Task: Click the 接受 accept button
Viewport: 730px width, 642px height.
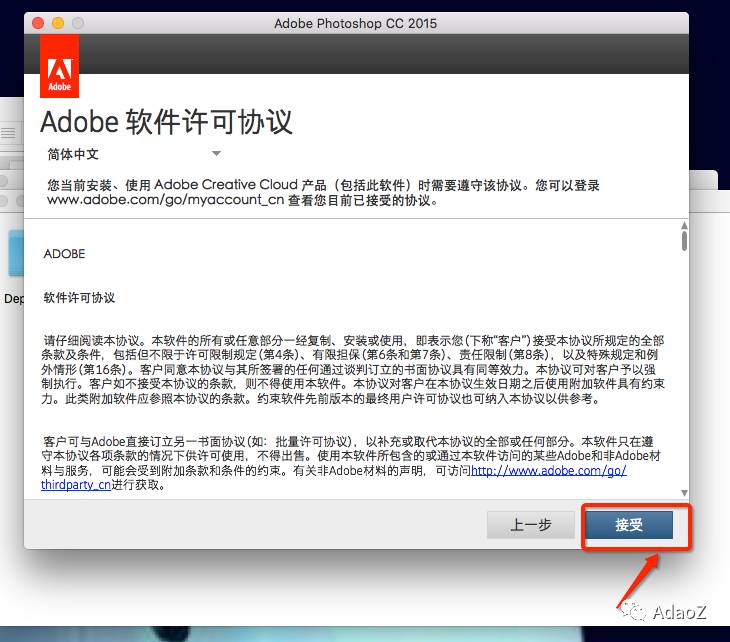Action: [629, 525]
